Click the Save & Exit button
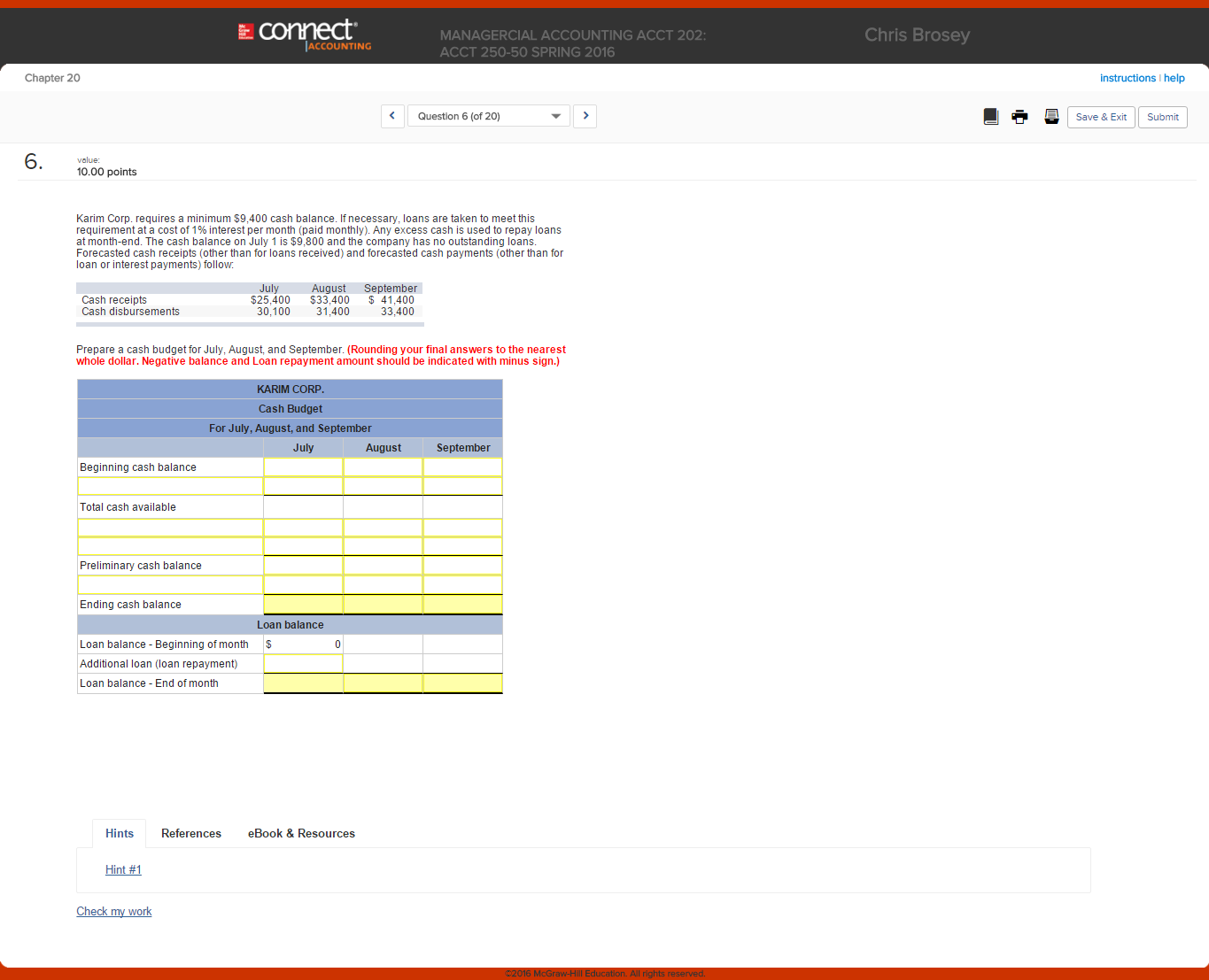 [x=1101, y=117]
